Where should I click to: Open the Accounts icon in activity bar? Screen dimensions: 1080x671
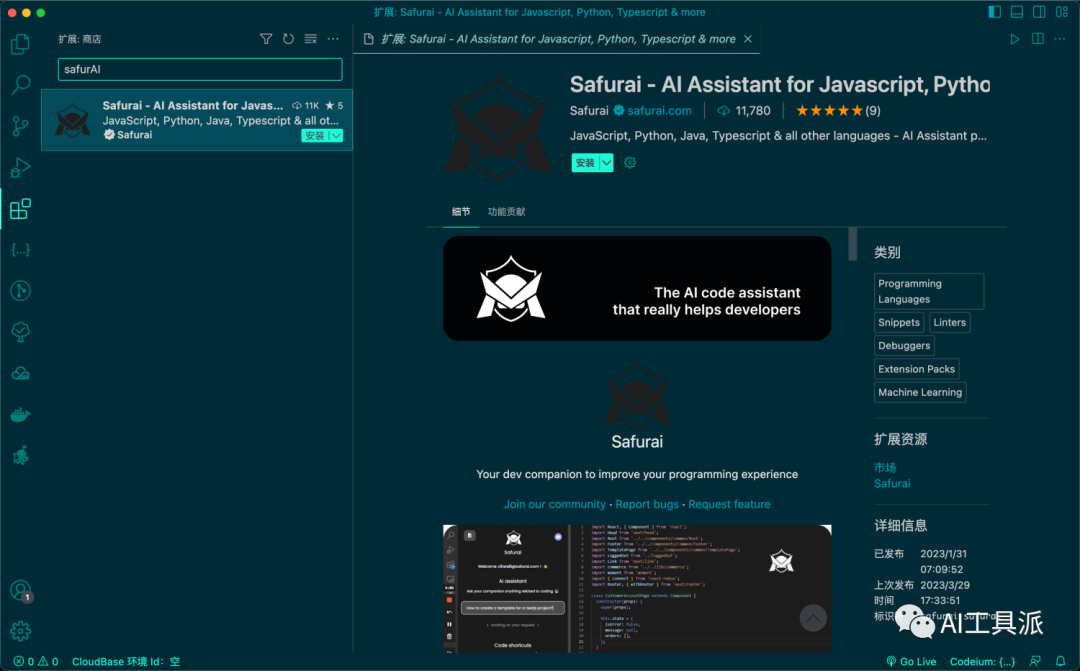coord(21,590)
